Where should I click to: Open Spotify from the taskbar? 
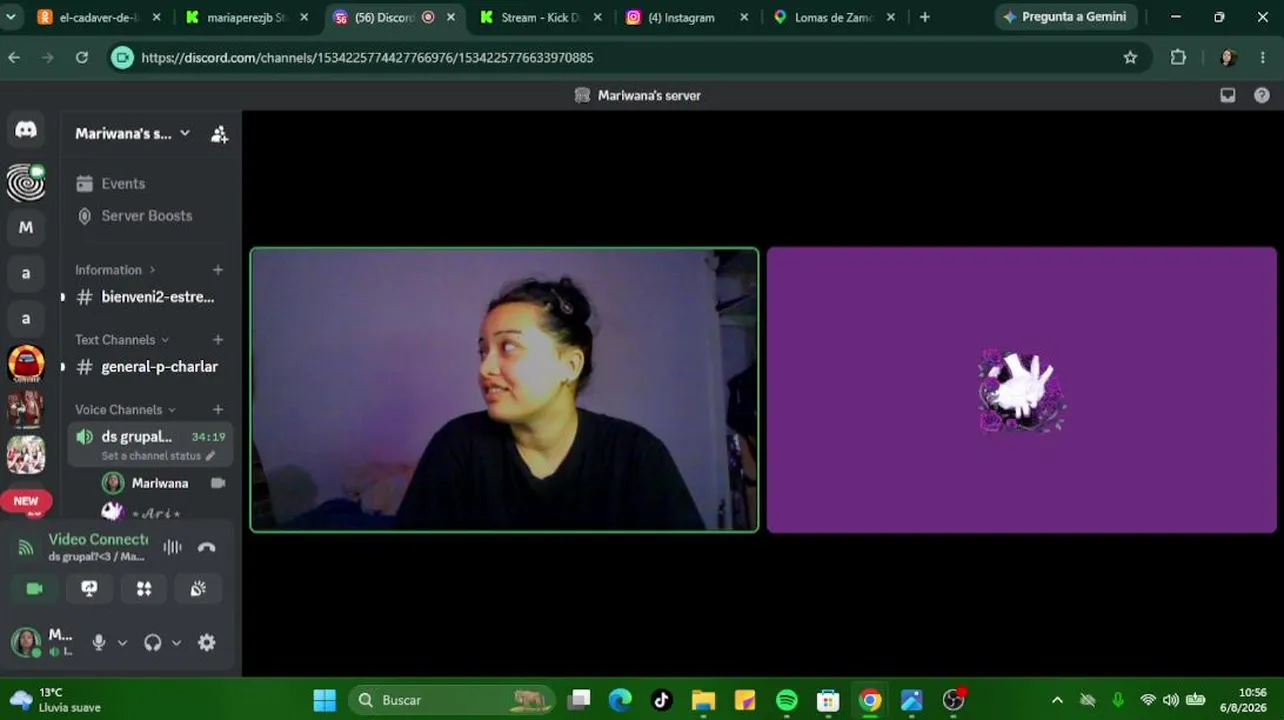(x=787, y=700)
